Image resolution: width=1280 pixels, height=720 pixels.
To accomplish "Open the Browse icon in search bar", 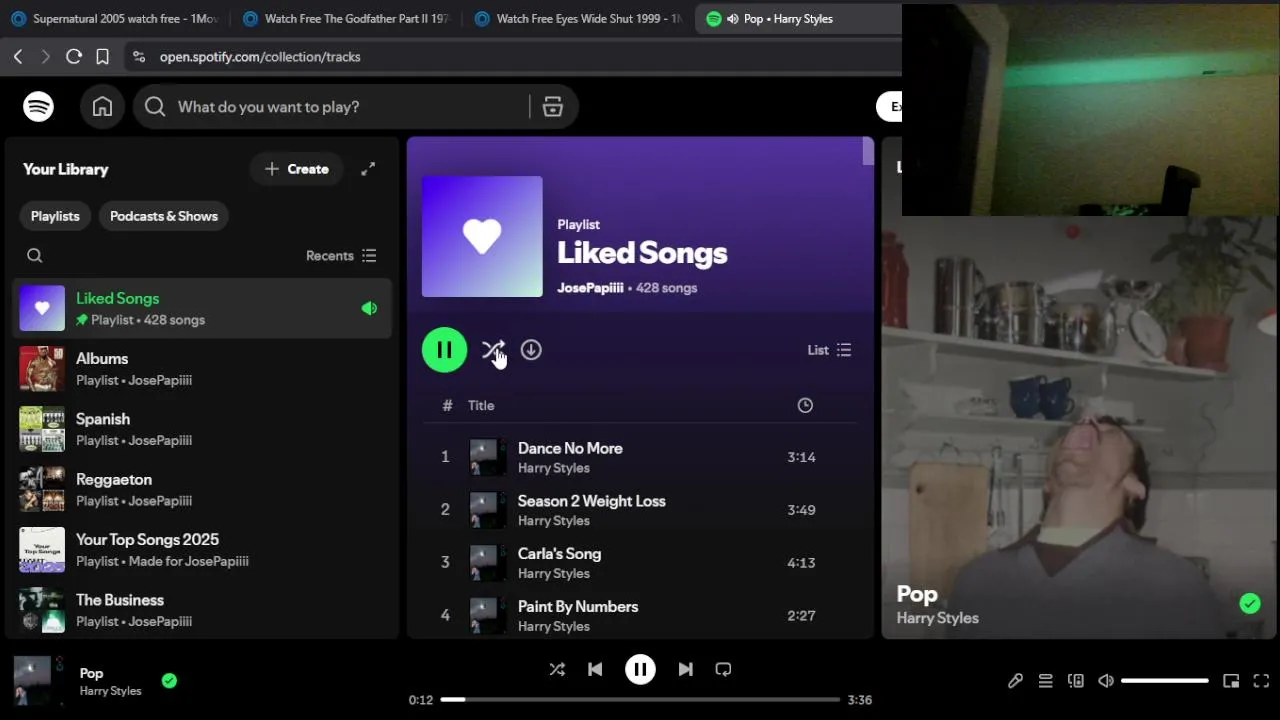I will [x=553, y=107].
